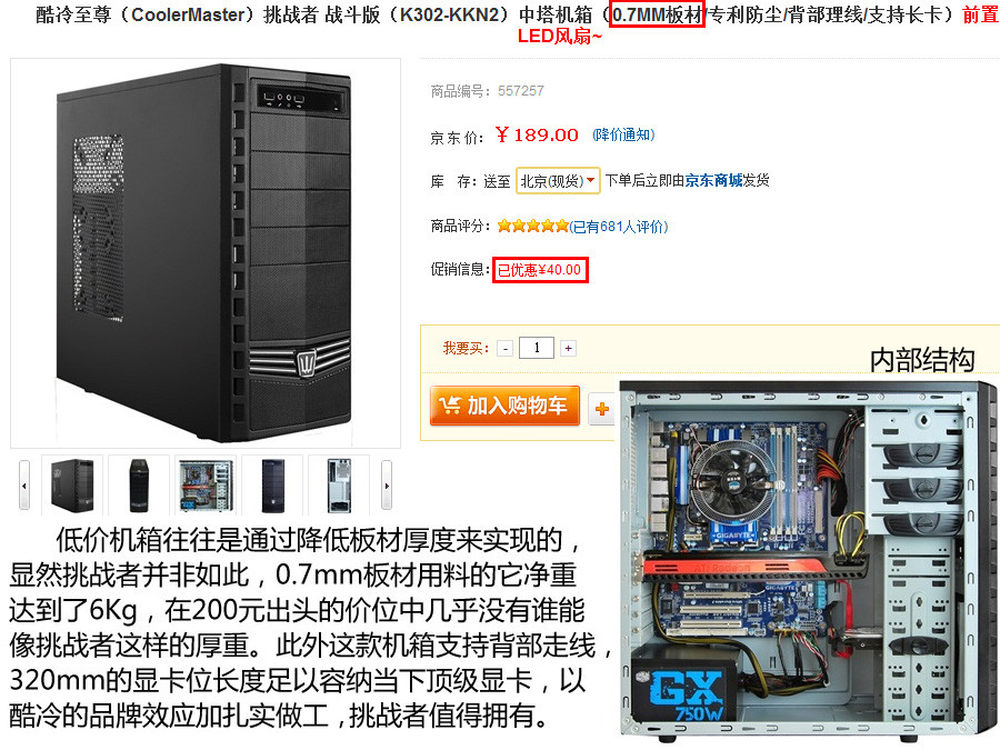Click the five-star product rating icons

(533, 226)
